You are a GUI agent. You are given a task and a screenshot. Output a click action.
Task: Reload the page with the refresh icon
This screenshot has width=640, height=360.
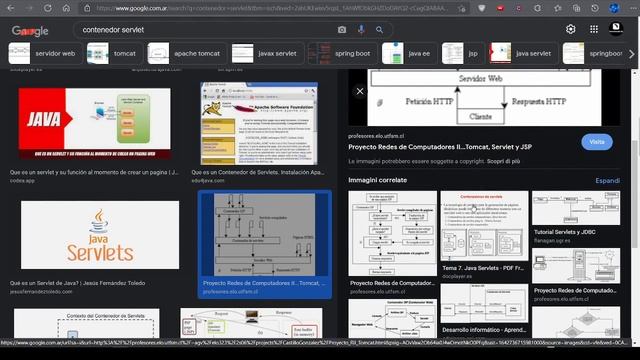[48, 8]
